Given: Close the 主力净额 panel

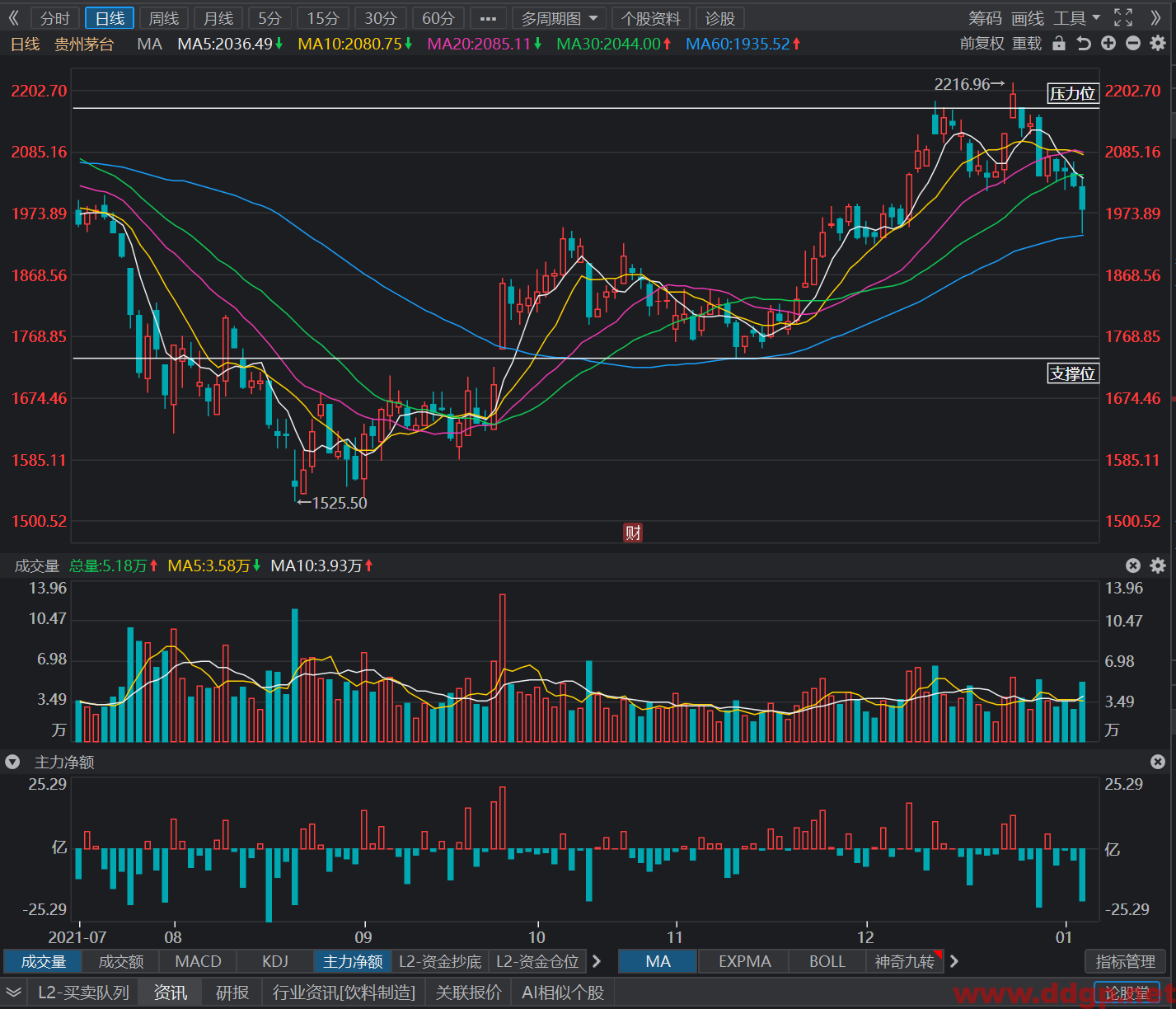Looking at the screenshot, I should (1158, 762).
